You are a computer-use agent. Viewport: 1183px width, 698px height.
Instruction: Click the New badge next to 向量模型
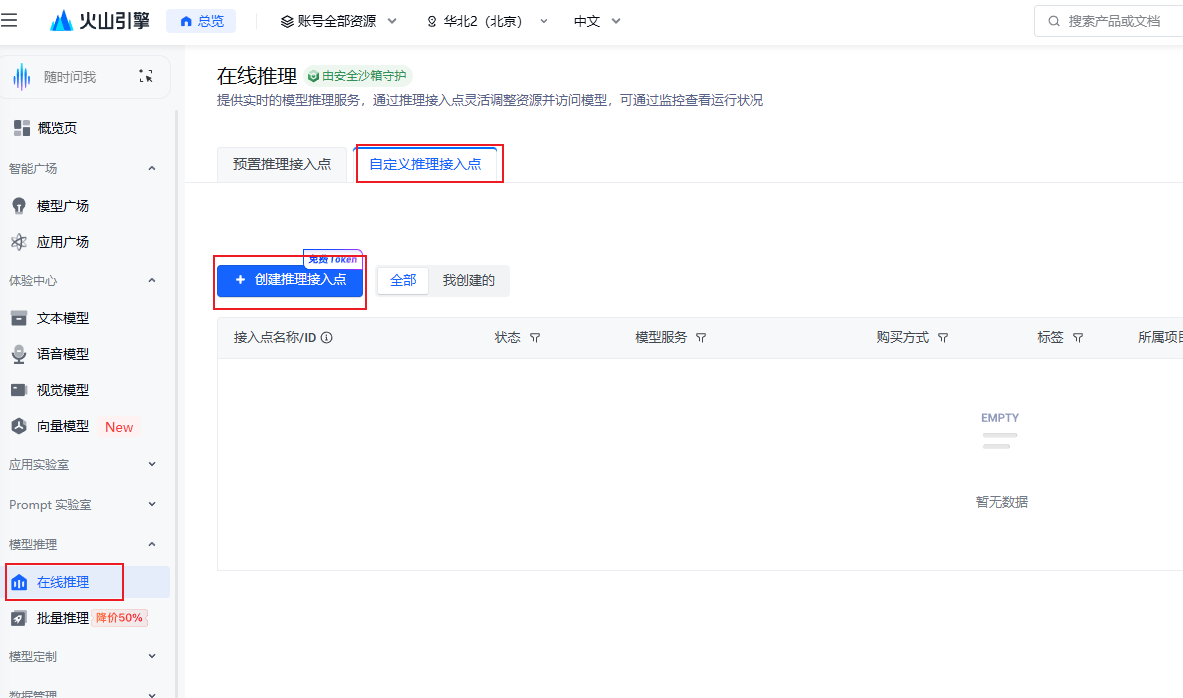pos(118,427)
